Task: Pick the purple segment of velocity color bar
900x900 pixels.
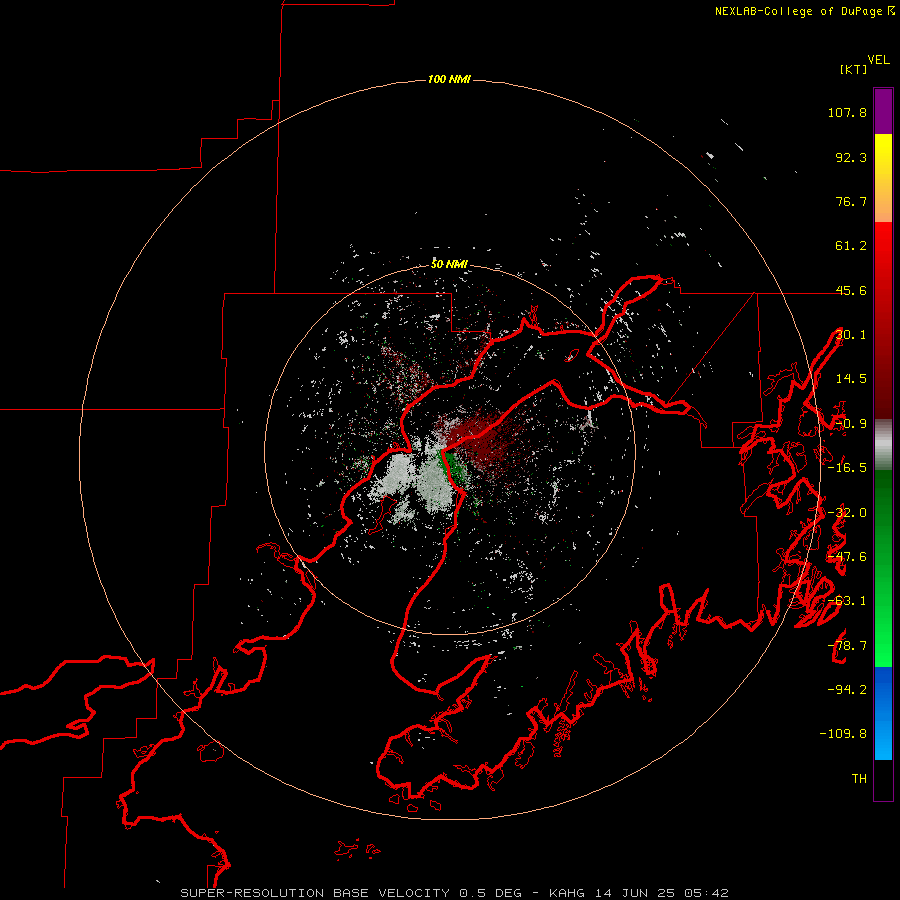Action: pyautogui.click(x=883, y=111)
